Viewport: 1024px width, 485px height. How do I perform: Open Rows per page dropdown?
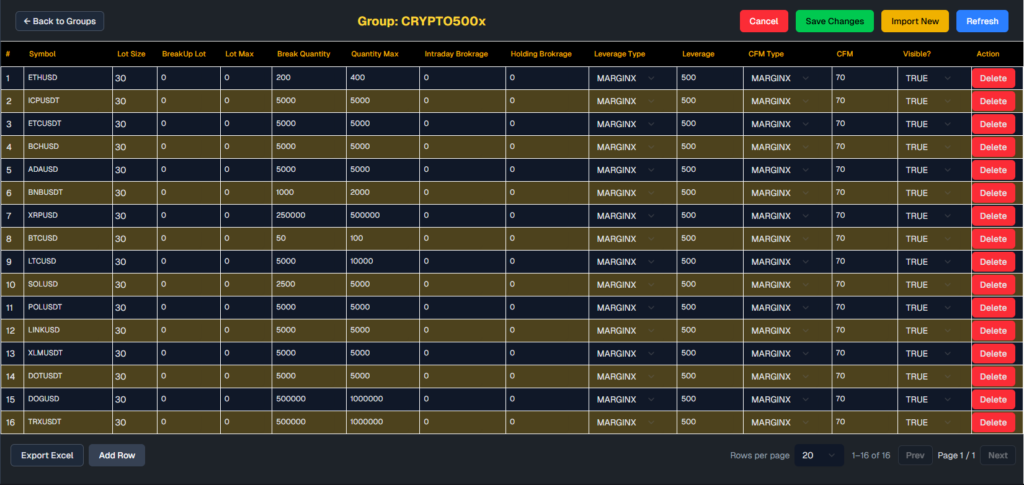click(x=819, y=456)
